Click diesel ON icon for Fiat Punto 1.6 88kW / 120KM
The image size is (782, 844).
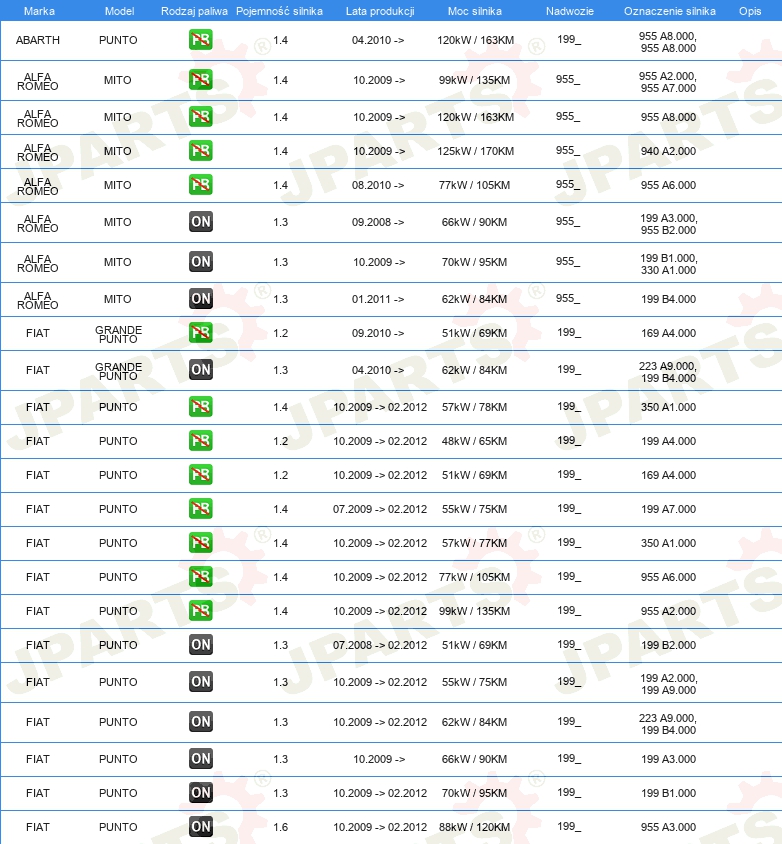click(x=201, y=826)
